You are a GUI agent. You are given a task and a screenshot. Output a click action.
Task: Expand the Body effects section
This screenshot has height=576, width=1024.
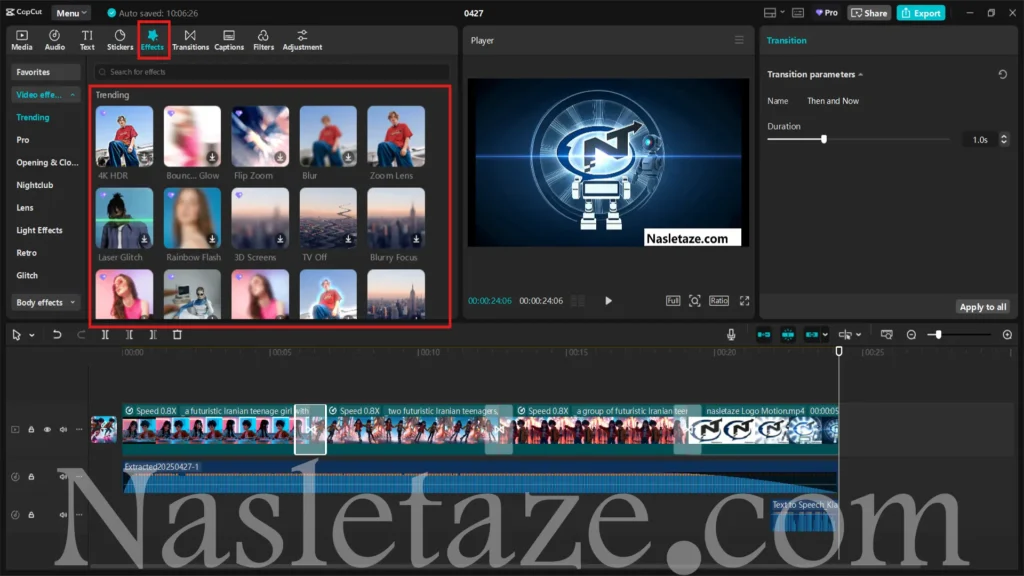point(45,302)
